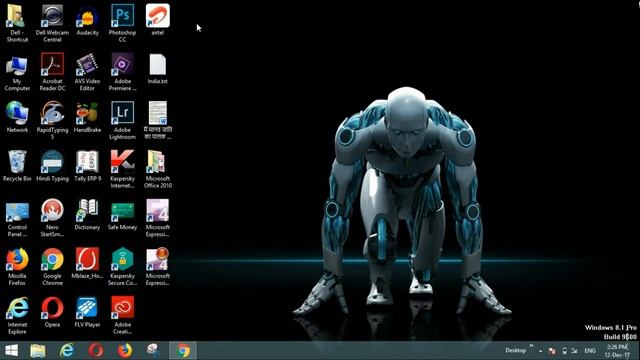This screenshot has width=640, height=360.
Task: Select the Safe Money icon
Action: point(122,211)
